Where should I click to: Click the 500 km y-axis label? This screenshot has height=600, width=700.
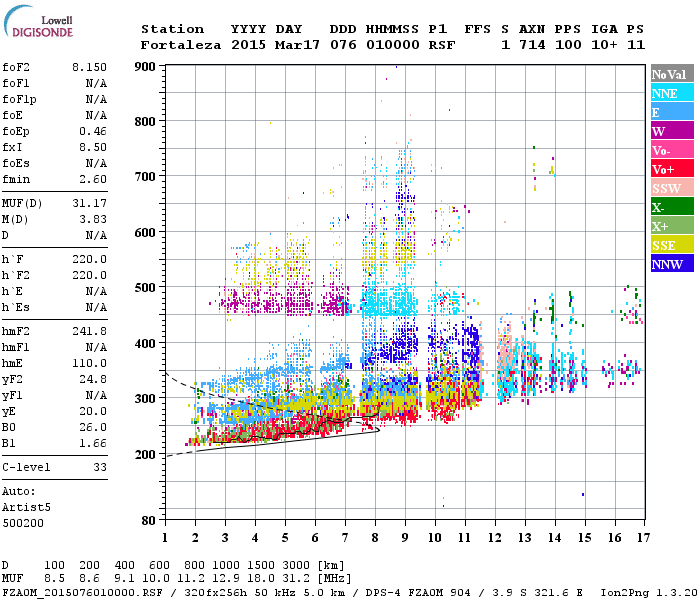pyautogui.click(x=145, y=288)
